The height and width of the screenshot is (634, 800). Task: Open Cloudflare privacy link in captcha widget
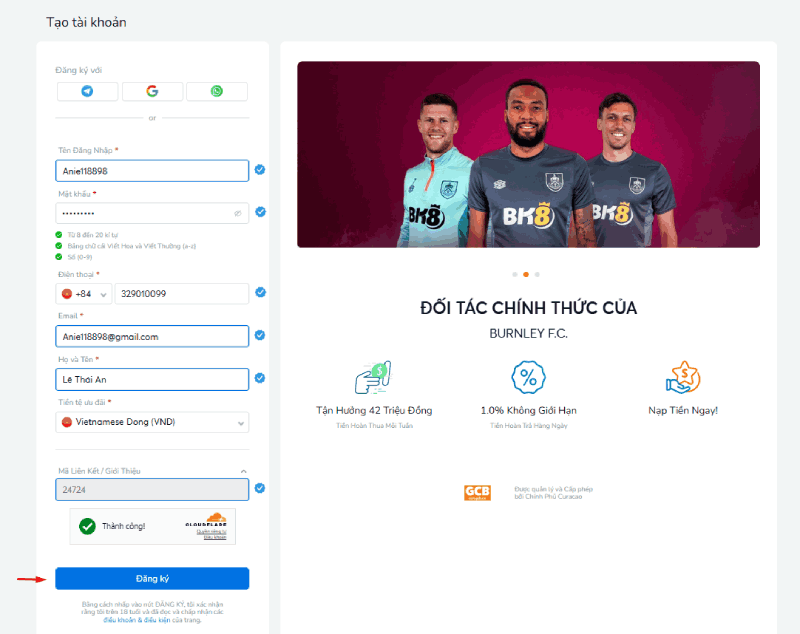click(211, 531)
